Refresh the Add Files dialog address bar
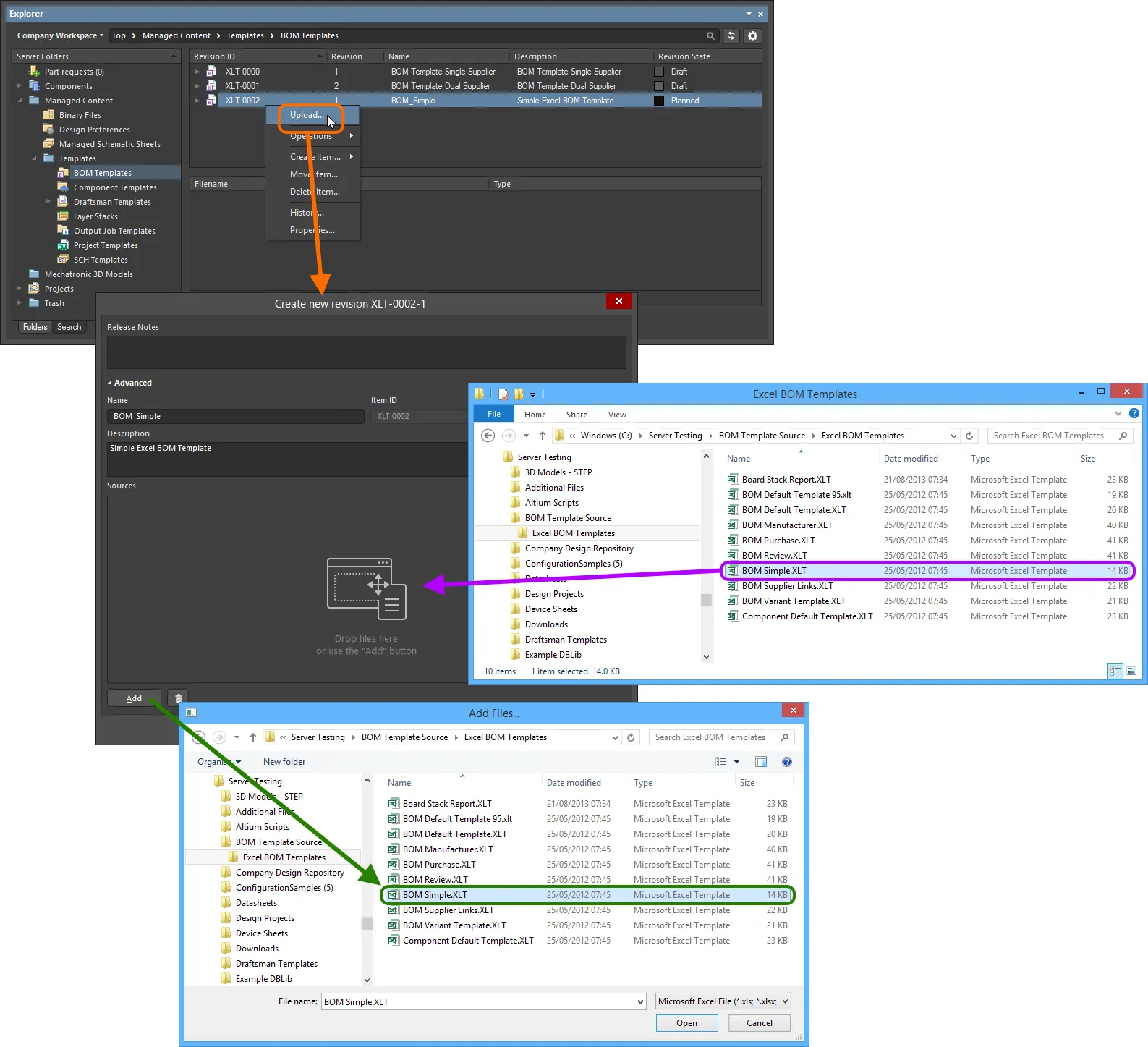 [x=631, y=737]
